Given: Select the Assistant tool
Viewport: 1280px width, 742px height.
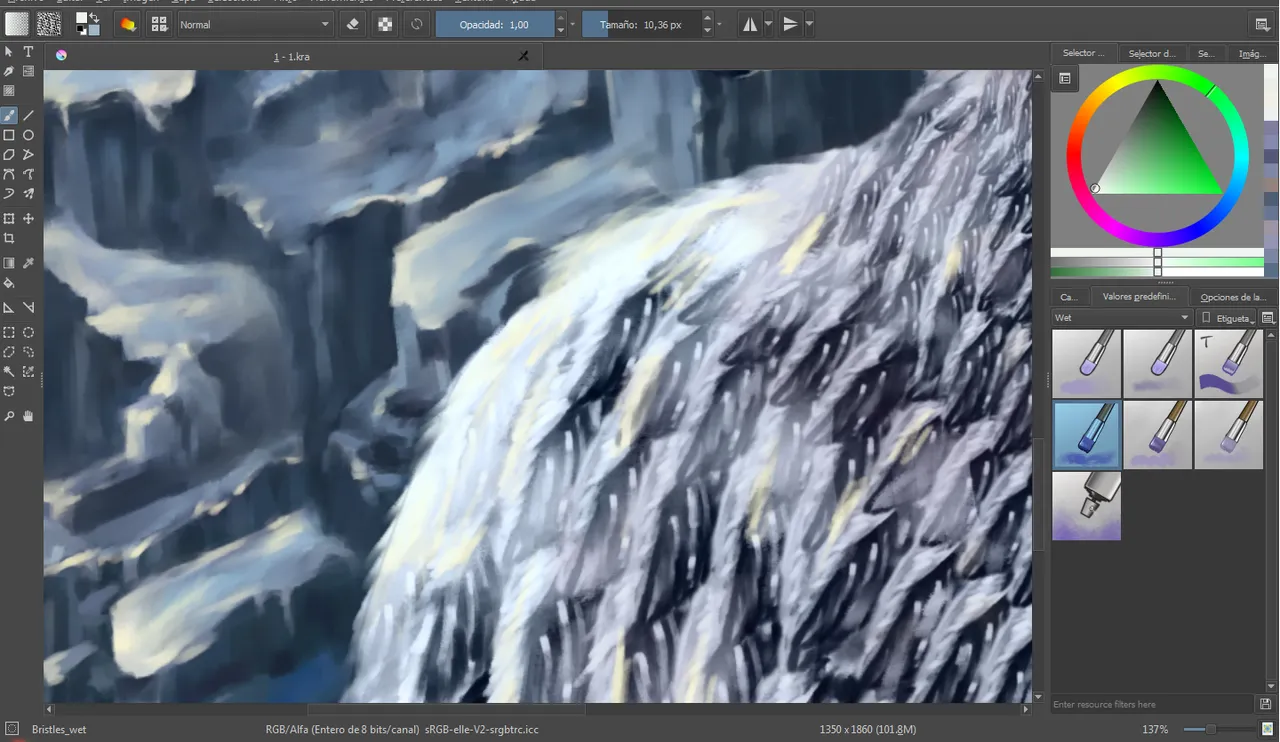Looking at the screenshot, I should pos(9,308).
